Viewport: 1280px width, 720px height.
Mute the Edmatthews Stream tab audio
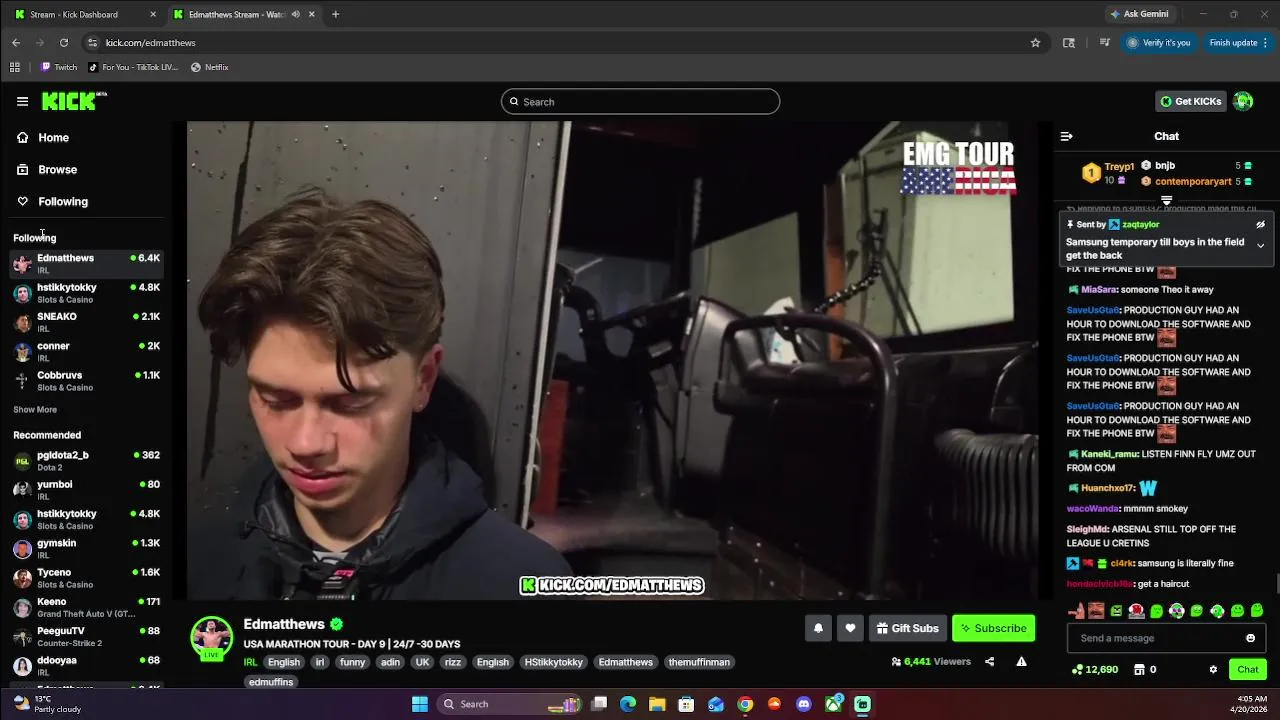(295, 14)
